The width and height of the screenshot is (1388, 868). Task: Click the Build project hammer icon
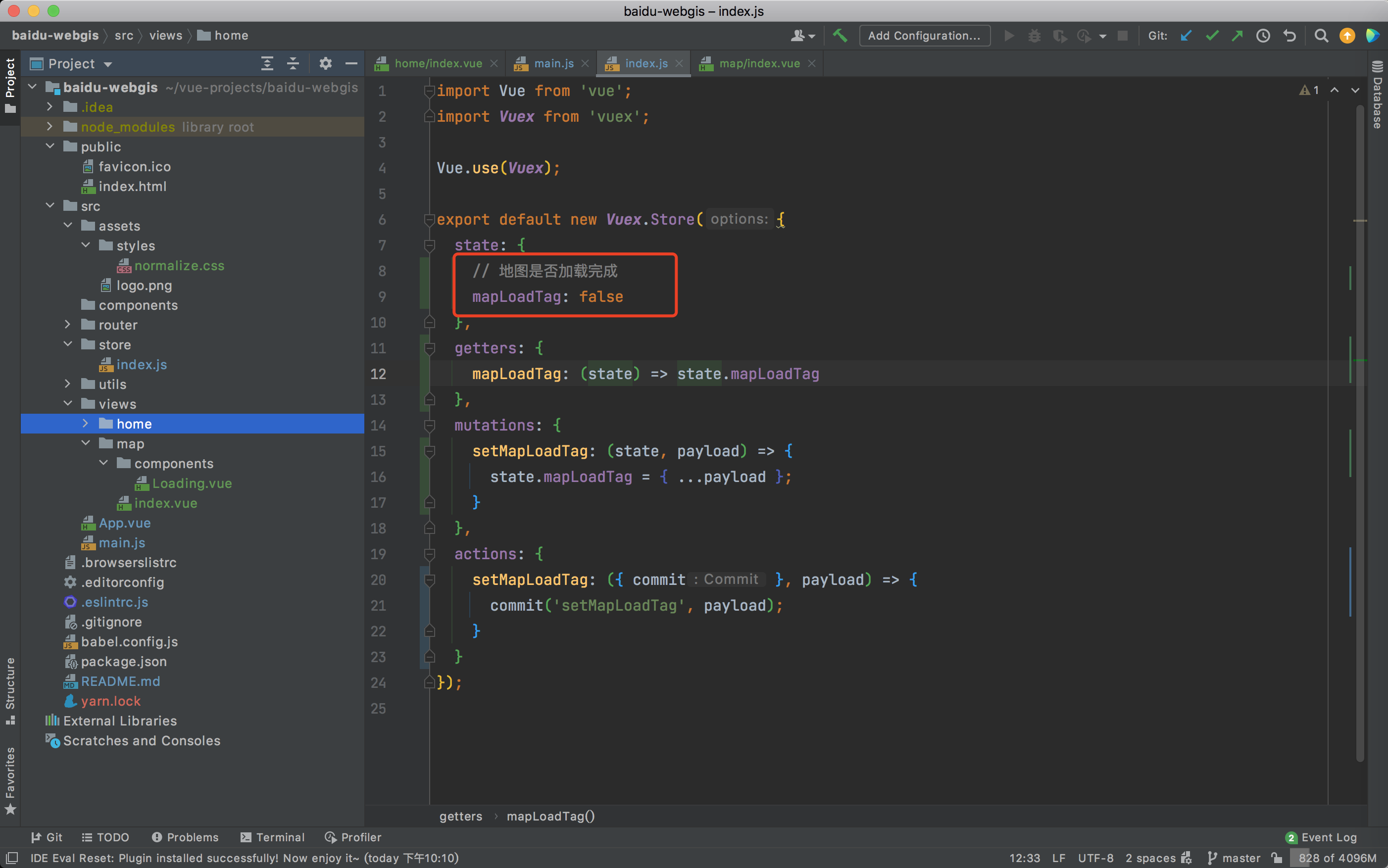(x=840, y=36)
